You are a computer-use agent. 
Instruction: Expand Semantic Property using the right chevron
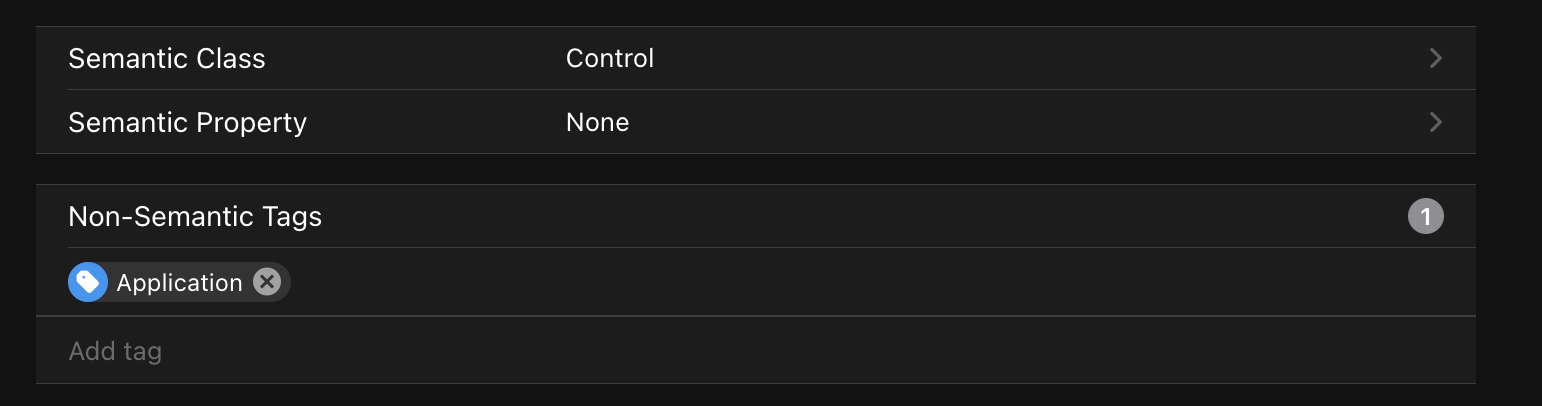pos(1436,122)
